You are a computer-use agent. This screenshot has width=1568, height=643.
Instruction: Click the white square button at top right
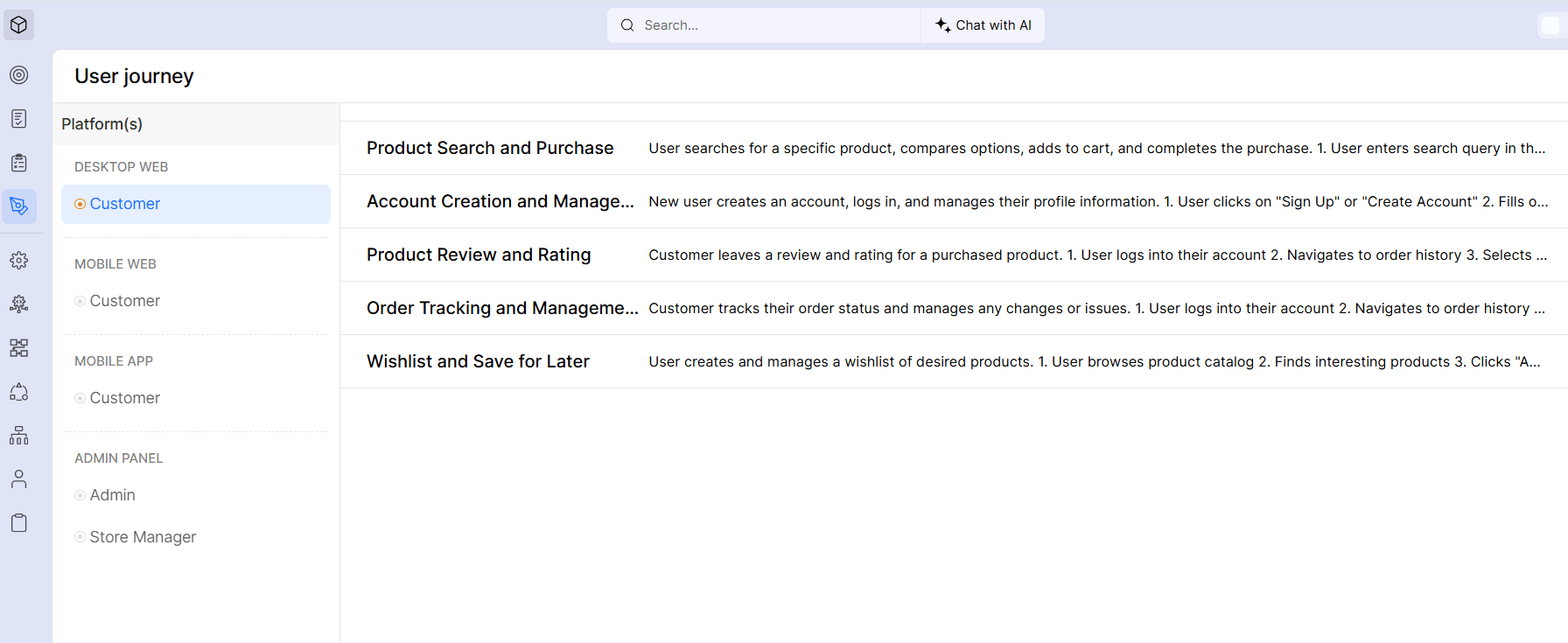[x=1550, y=25]
